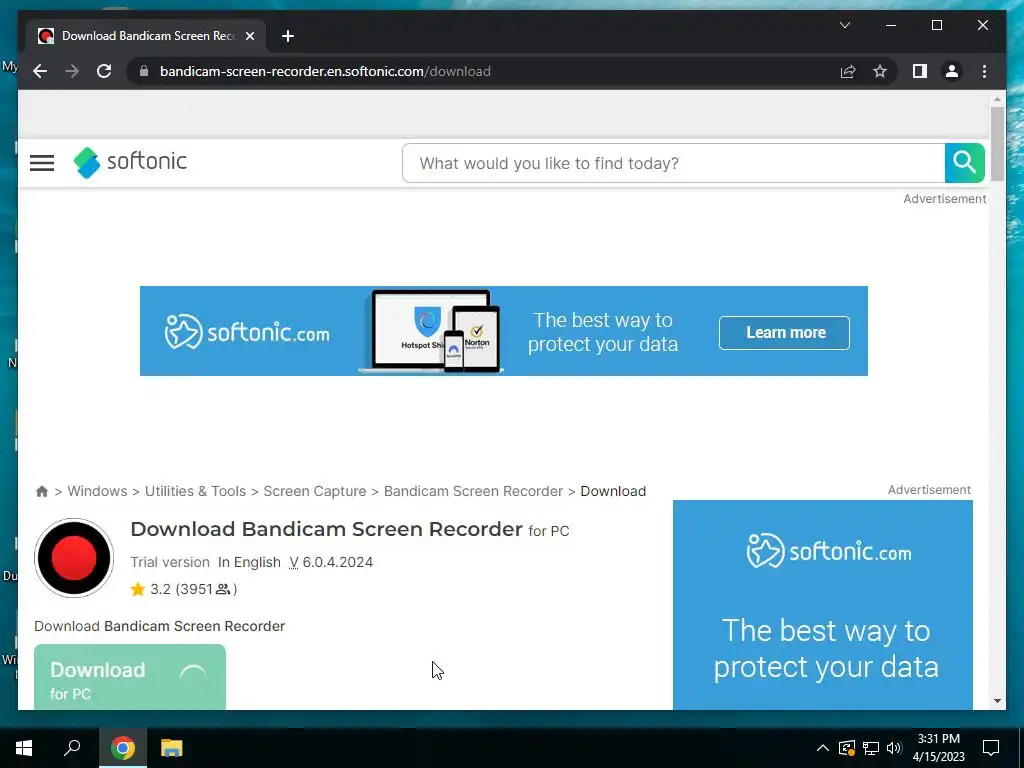Open taskbar search magnifier
Screen dimensions: 1024x768
pos(72,748)
